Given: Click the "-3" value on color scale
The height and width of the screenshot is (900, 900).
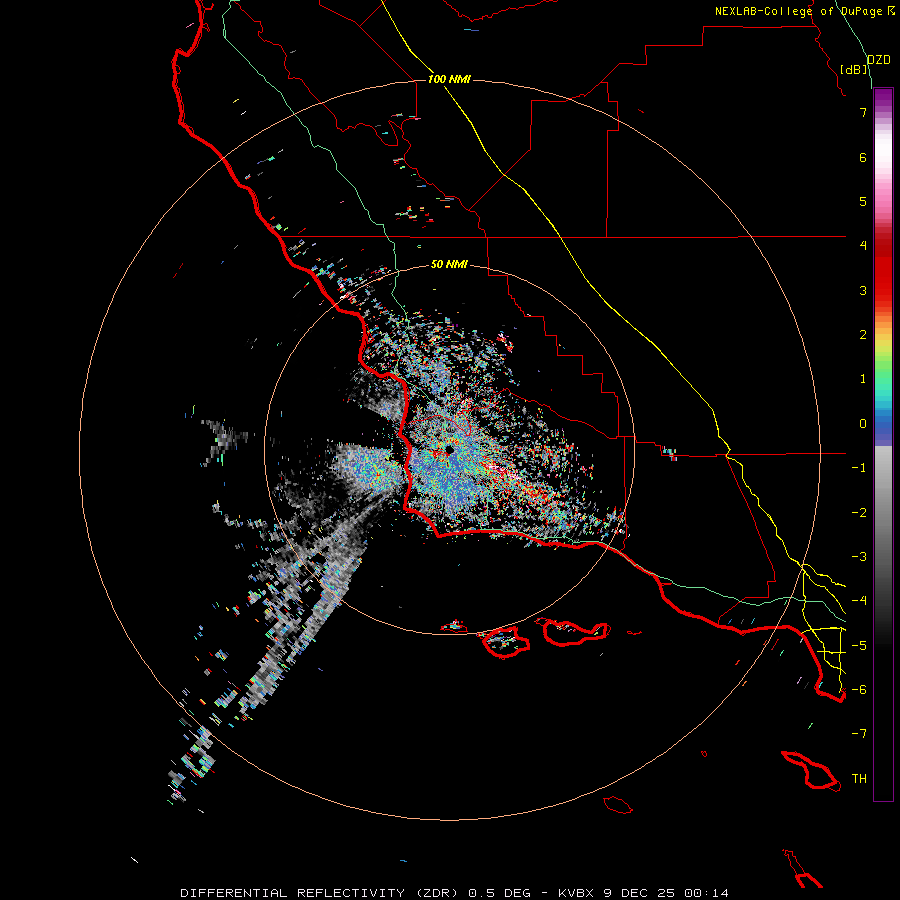Looking at the screenshot, I should click(x=859, y=556).
